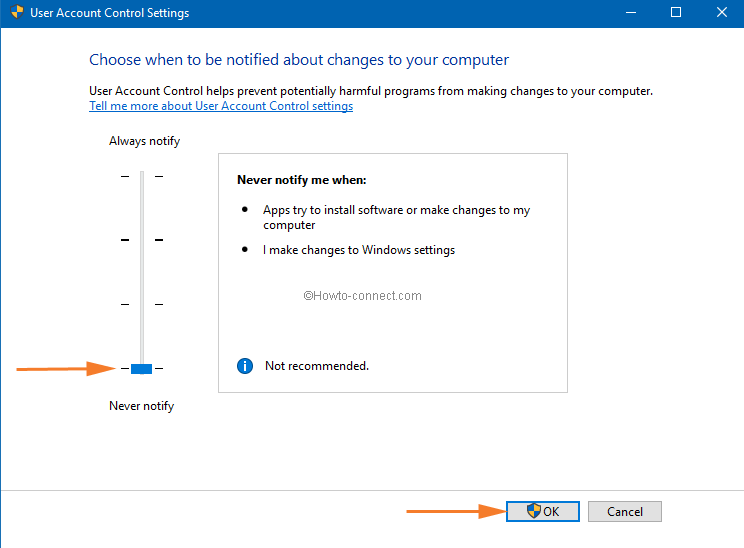The width and height of the screenshot is (744, 548).
Task: Close the User Account Control Settings window
Action: tap(722, 13)
